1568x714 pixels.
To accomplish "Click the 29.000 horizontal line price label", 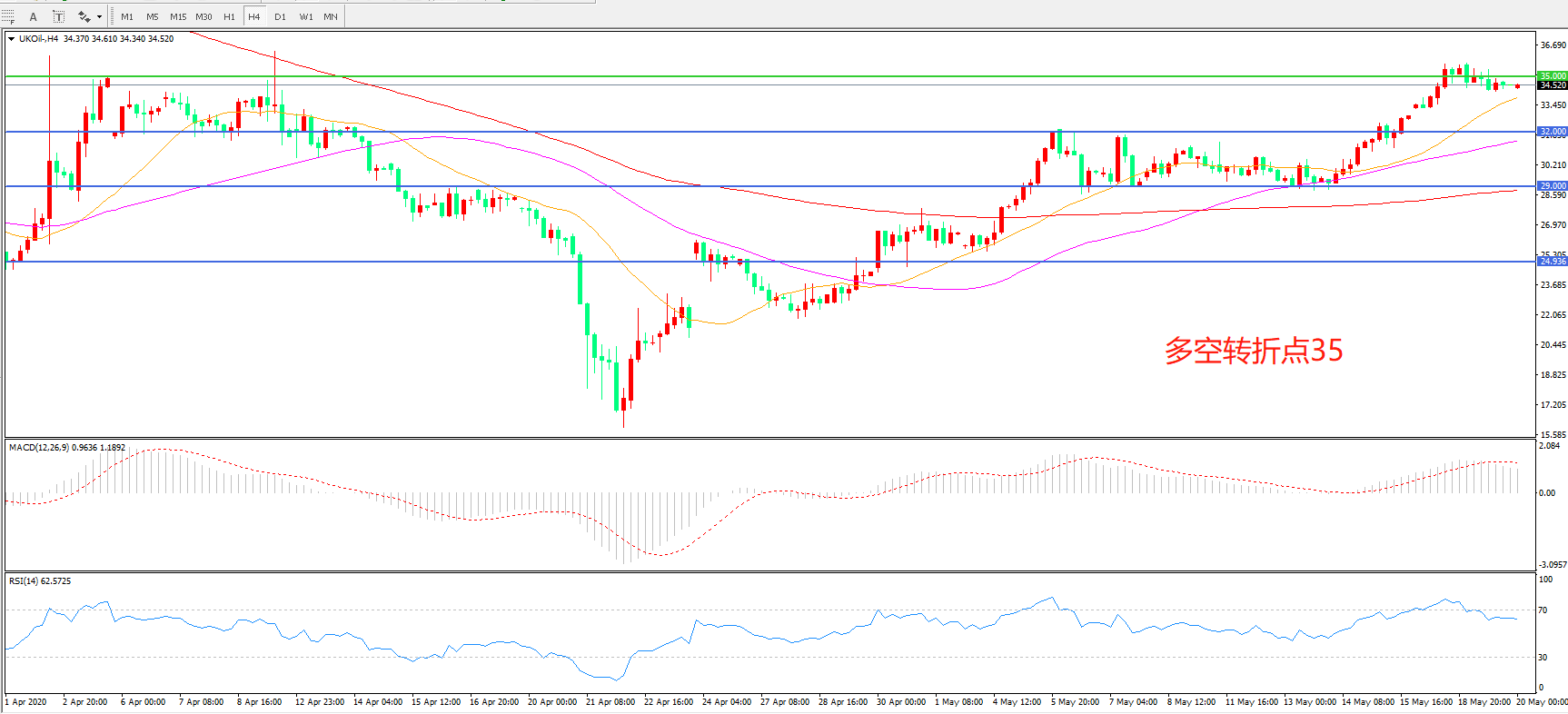I will click(x=1552, y=186).
